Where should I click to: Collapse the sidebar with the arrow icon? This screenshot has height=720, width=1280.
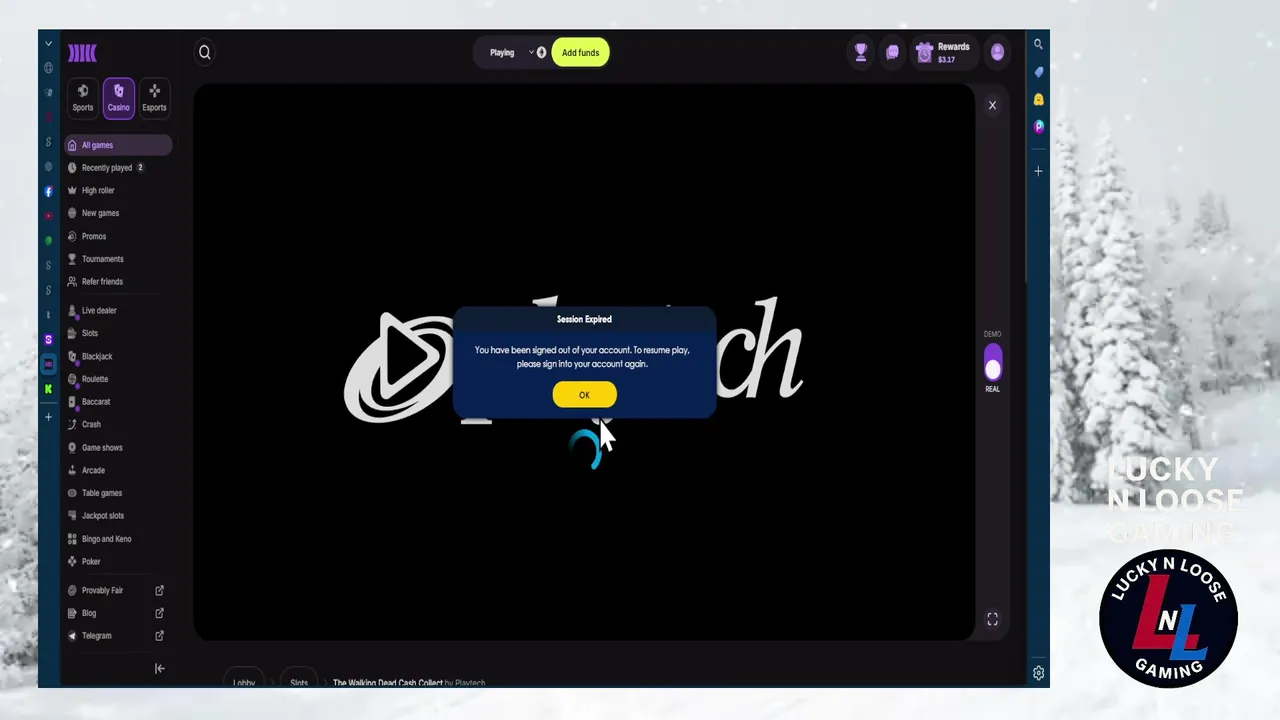pos(159,669)
